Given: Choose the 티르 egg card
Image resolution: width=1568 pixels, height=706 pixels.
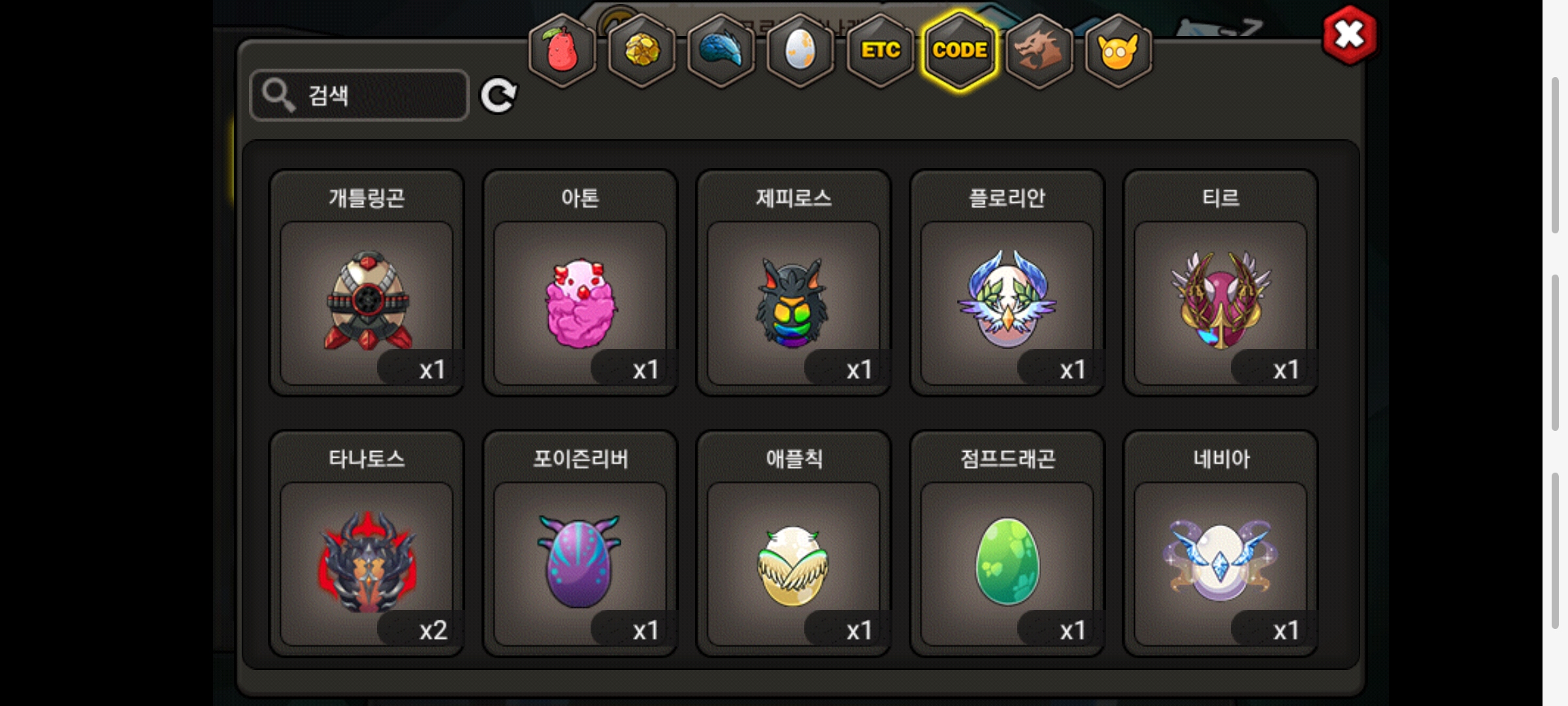Looking at the screenshot, I should [1220, 282].
